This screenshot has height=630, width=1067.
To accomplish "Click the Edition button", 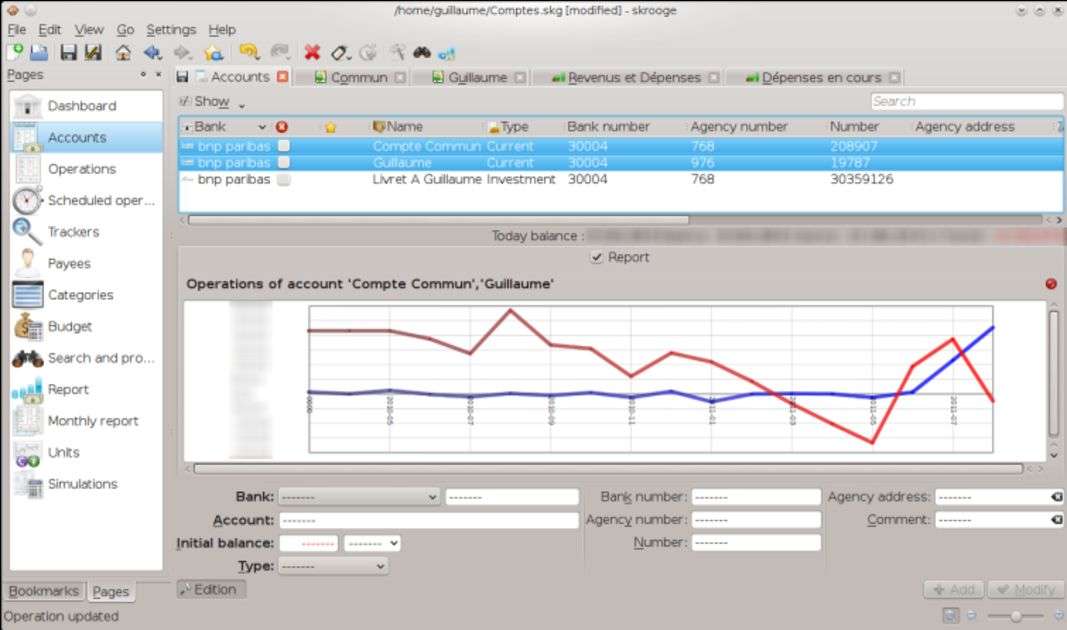I will point(211,589).
